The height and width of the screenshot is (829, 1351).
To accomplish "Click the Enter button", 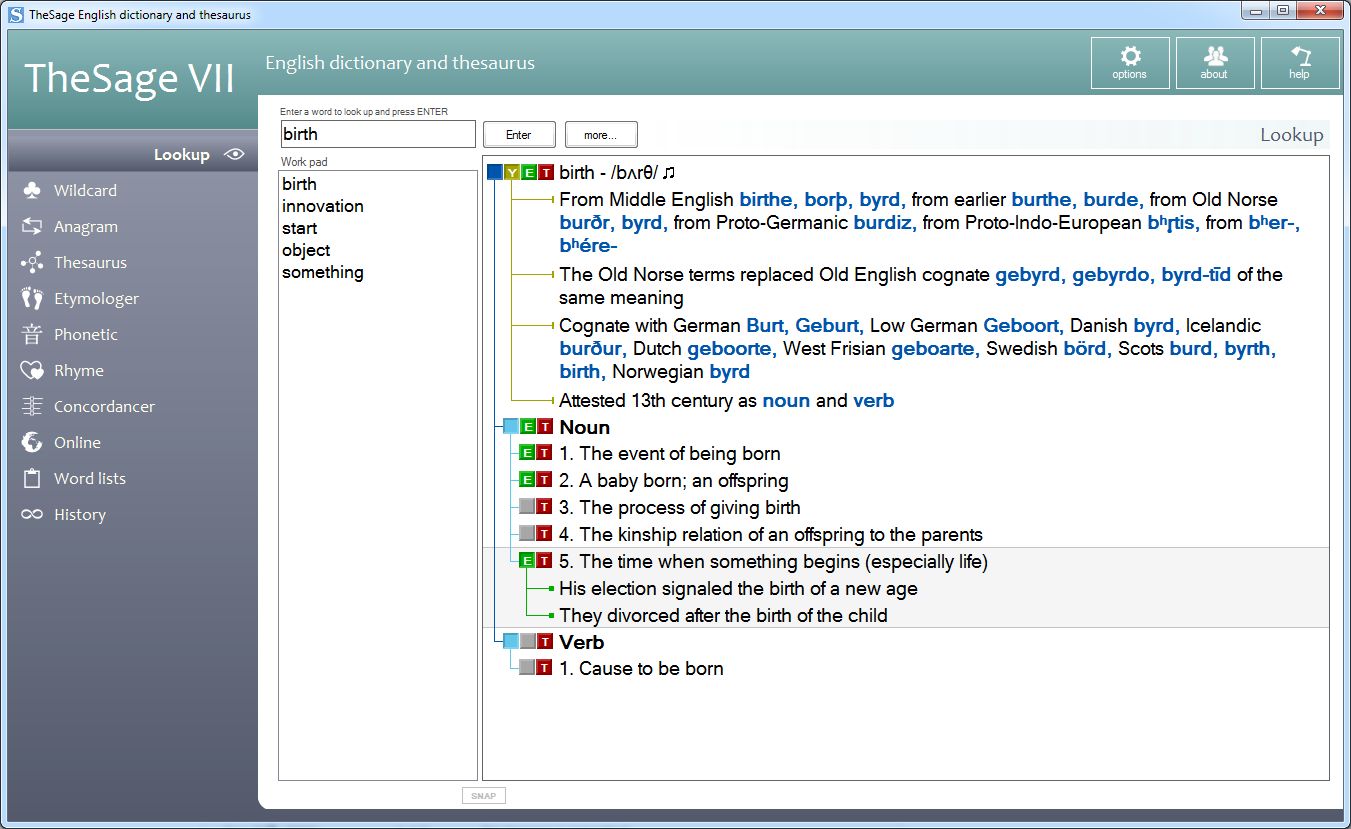I will pyautogui.click(x=519, y=135).
